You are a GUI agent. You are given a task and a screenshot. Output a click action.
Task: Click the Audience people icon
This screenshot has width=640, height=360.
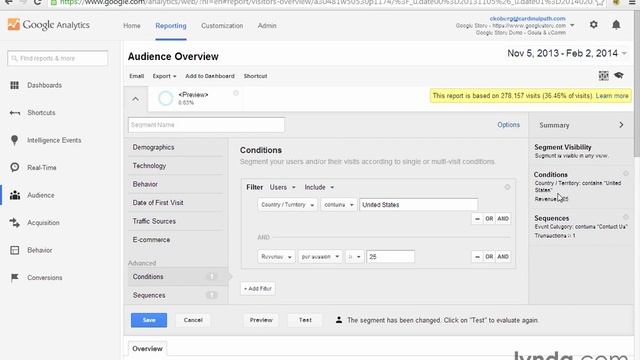point(15,195)
